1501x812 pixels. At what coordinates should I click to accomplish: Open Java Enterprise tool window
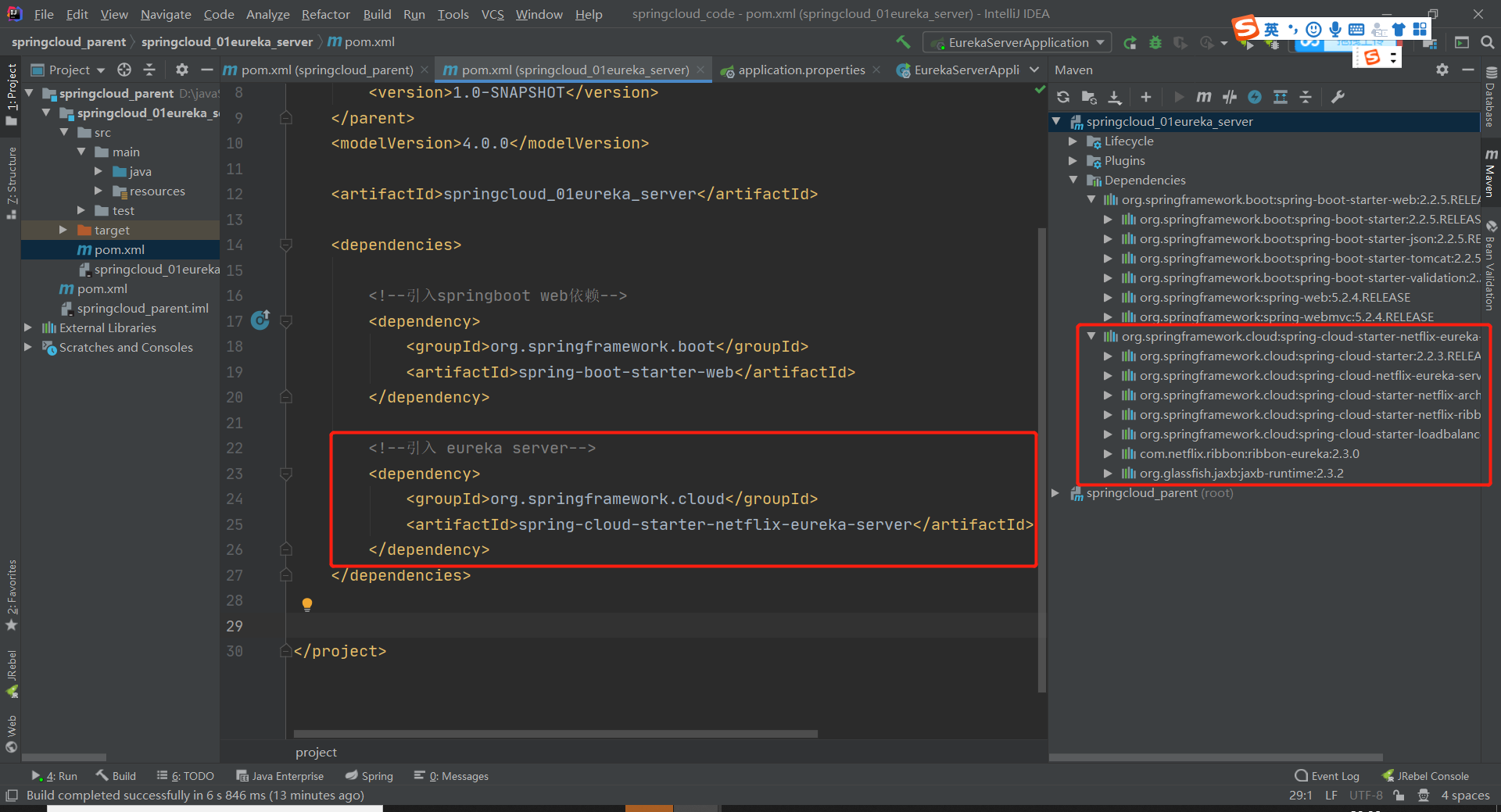point(280,776)
